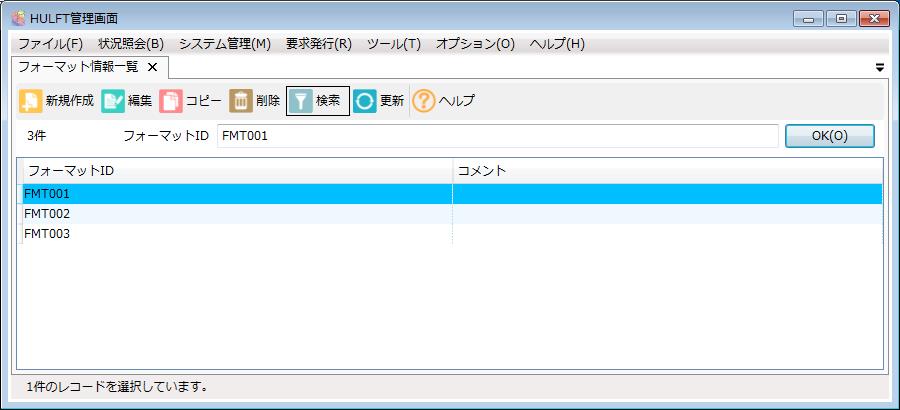Click the 編集 (edit) toolbar icon
900x410 pixels.
(112, 101)
